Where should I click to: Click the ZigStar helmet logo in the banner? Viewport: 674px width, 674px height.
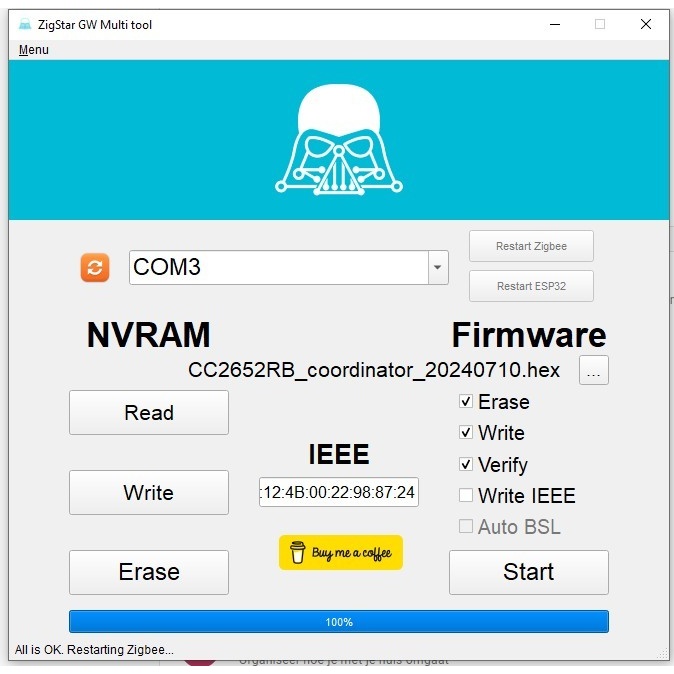(339, 140)
